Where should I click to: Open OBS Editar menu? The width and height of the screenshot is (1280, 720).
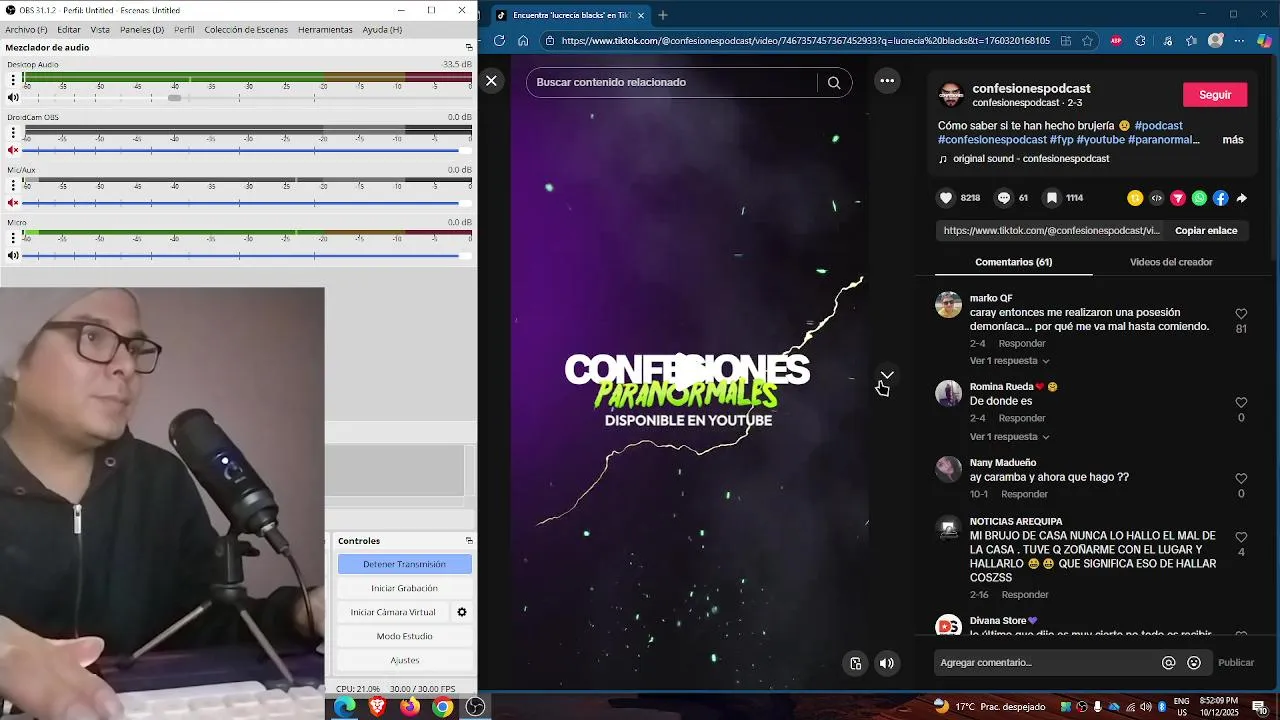pos(69,30)
